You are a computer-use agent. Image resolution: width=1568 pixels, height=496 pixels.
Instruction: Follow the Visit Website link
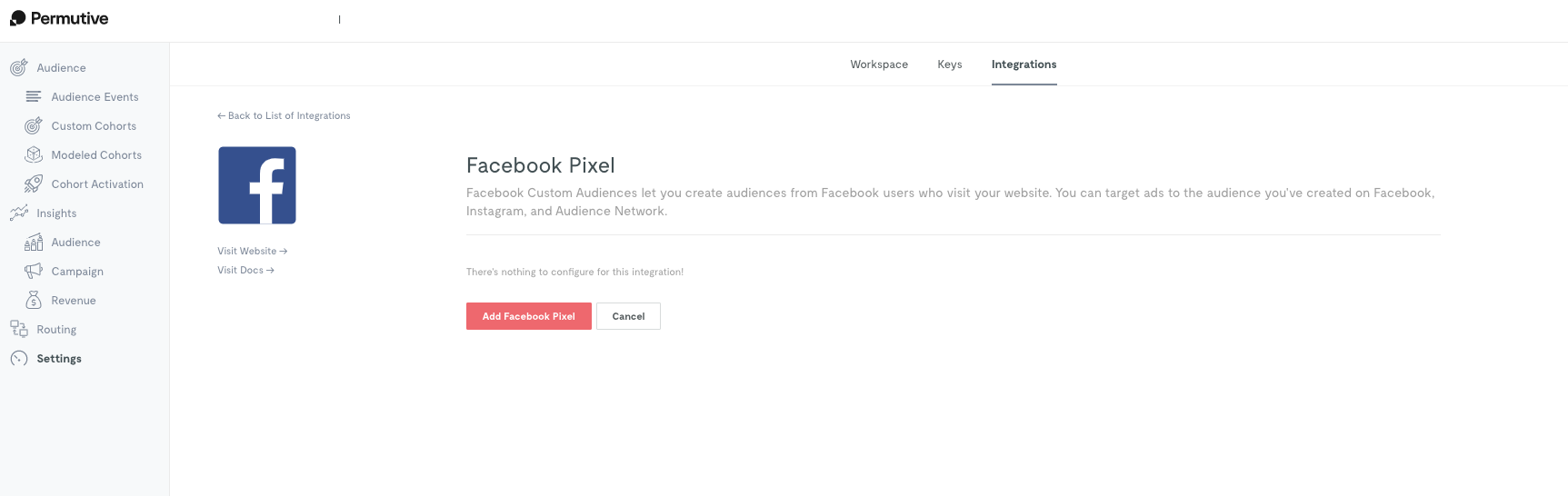[252, 251]
